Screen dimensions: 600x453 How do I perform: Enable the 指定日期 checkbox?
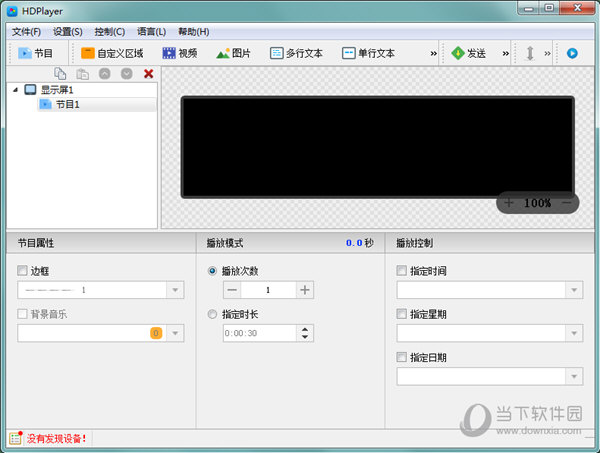401,357
